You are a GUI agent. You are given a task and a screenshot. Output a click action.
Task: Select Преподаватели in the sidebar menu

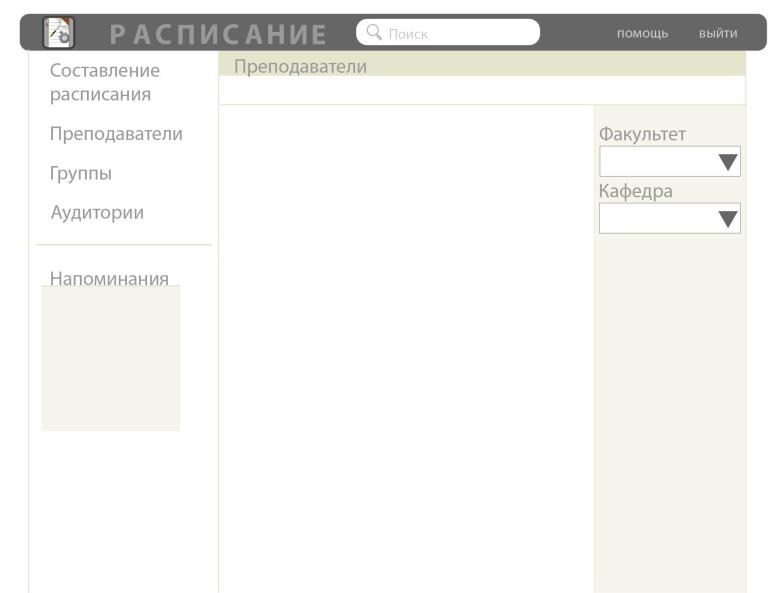tap(116, 134)
